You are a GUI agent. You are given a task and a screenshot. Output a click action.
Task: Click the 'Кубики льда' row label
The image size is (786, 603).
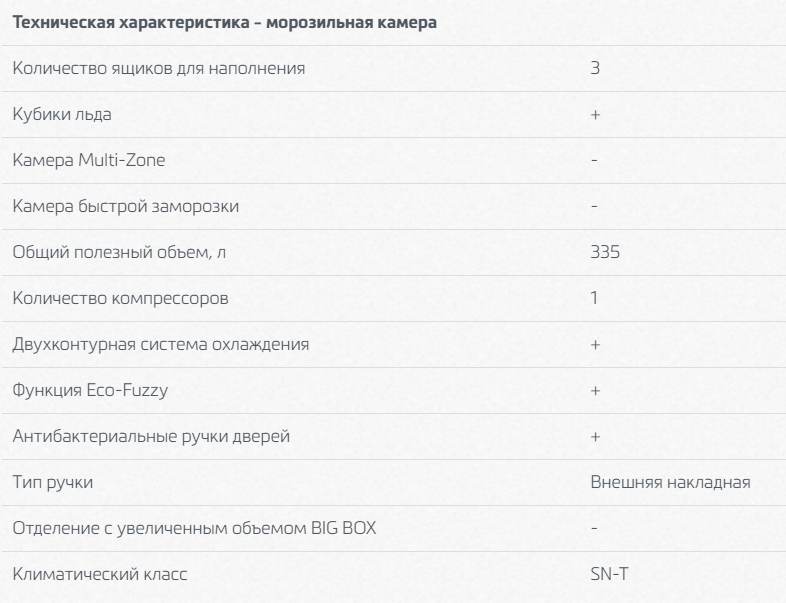[x=62, y=114]
